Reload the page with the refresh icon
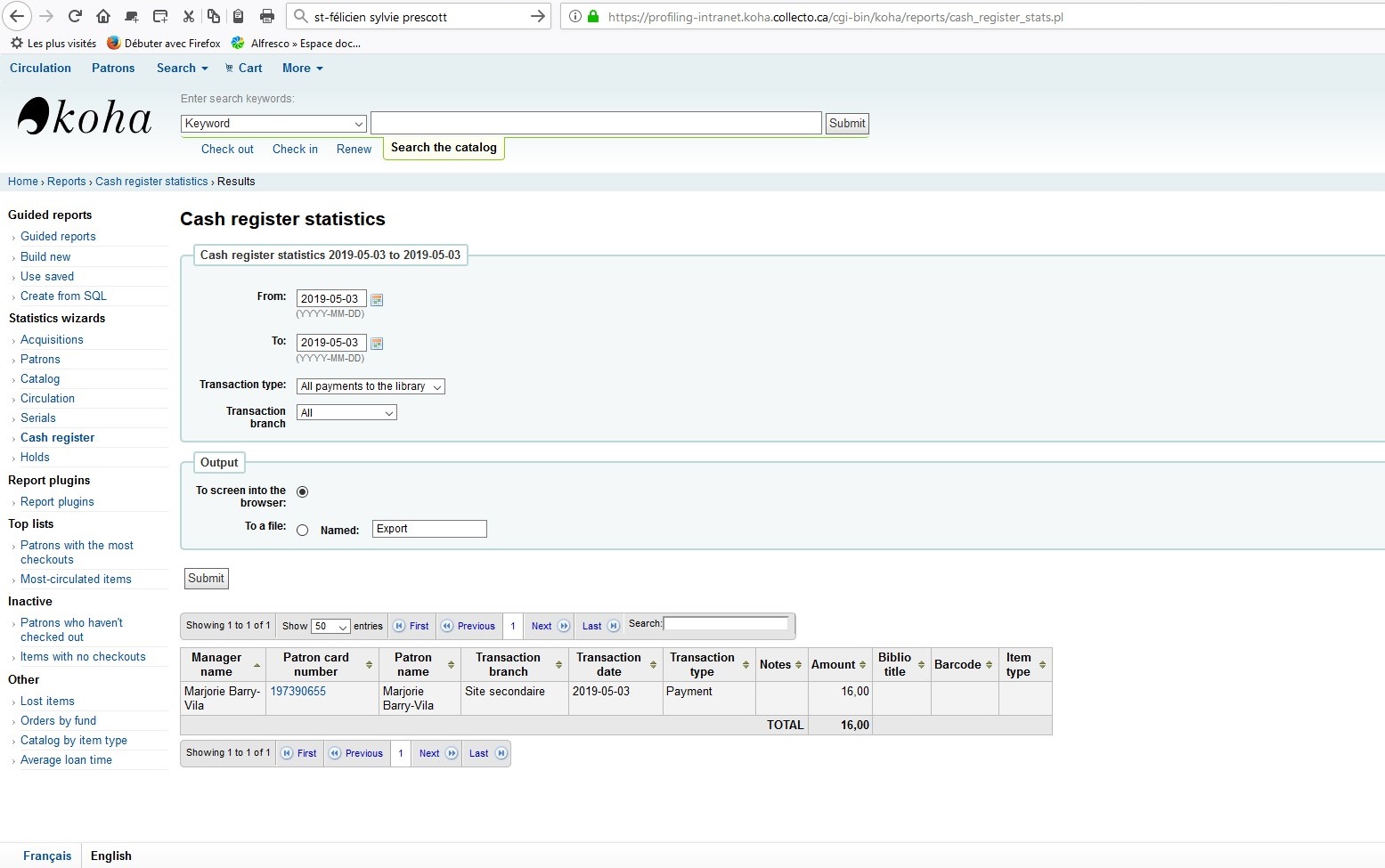This screenshot has height=868, width=1385. point(75,16)
